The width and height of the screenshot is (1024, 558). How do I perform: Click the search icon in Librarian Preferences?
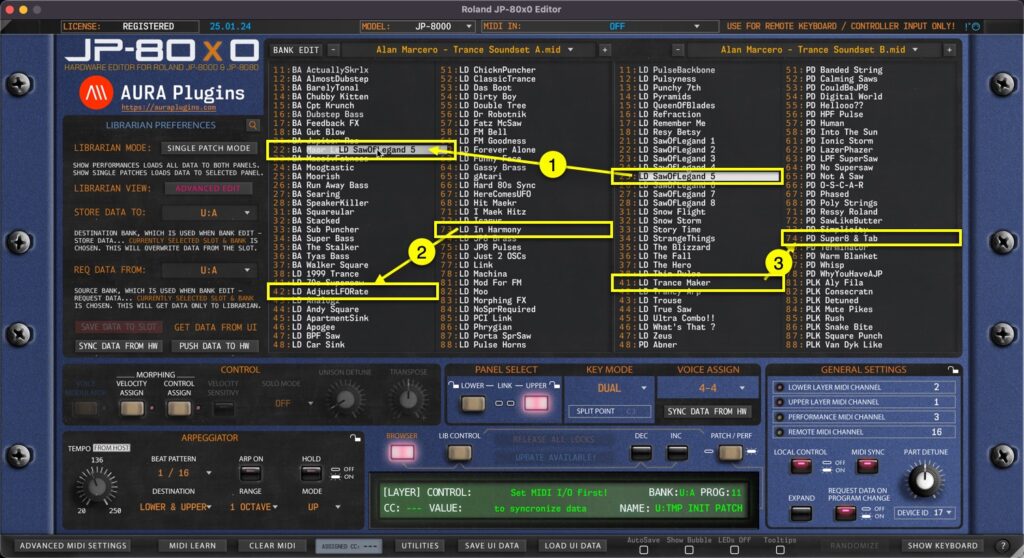(253, 125)
